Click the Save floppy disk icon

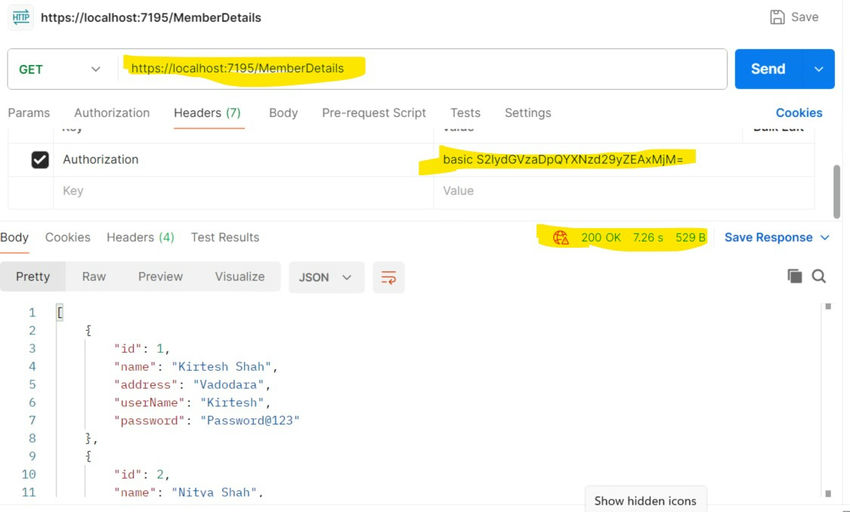pos(777,17)
